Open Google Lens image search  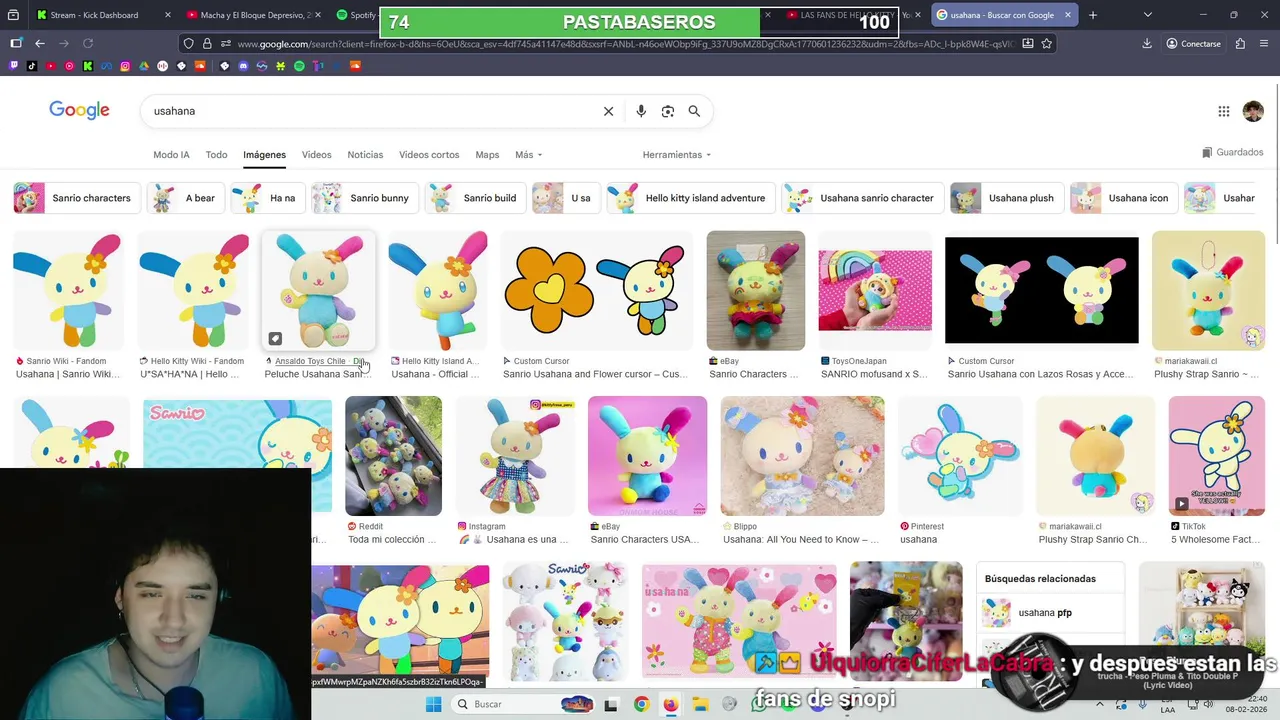tap(668, 111)
